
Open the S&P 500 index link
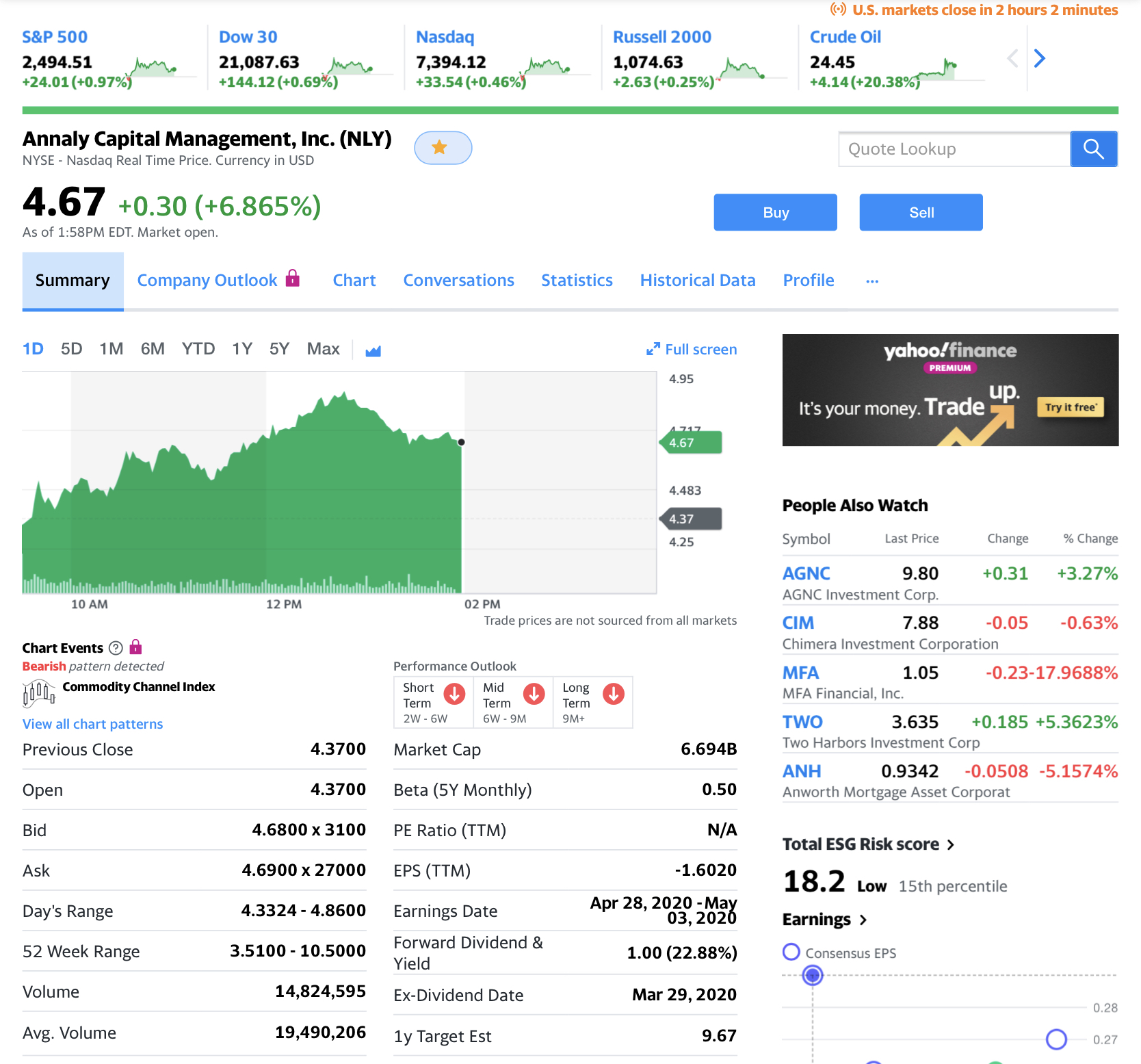click(55, 37)
